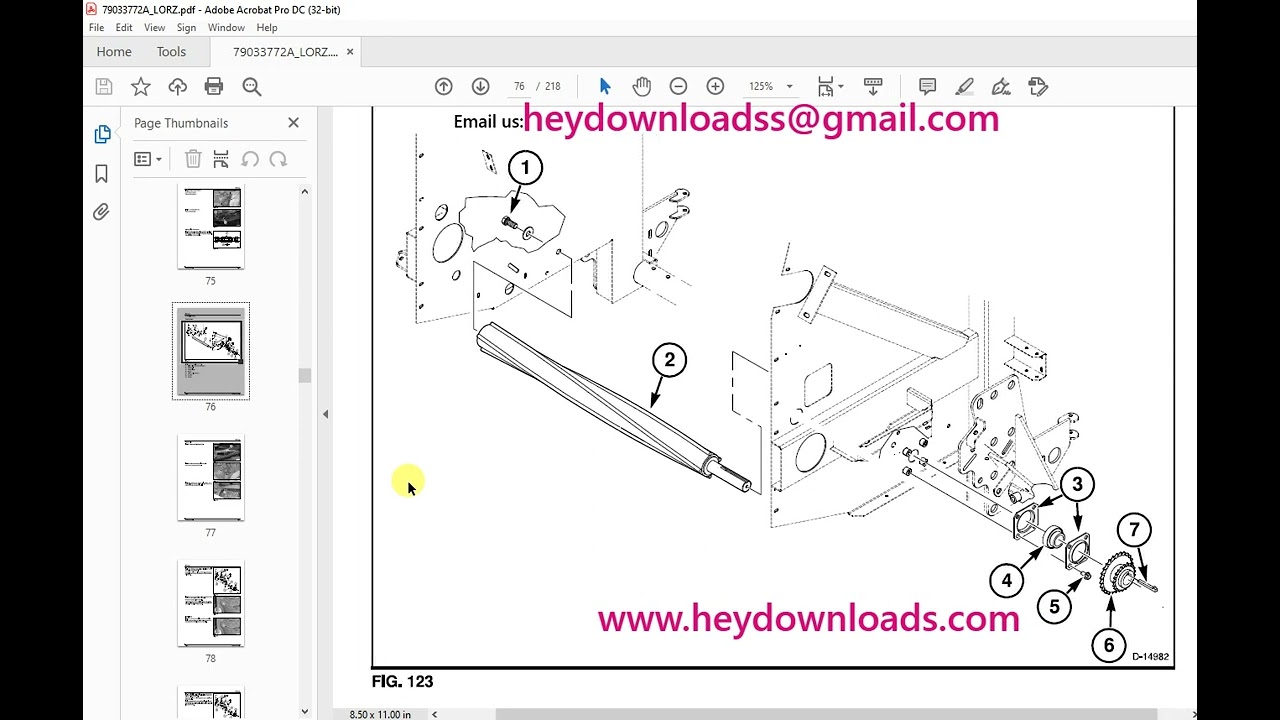
Task: Open Page Thumbnails panel icon in sidebar
Action: pos(102,134)
